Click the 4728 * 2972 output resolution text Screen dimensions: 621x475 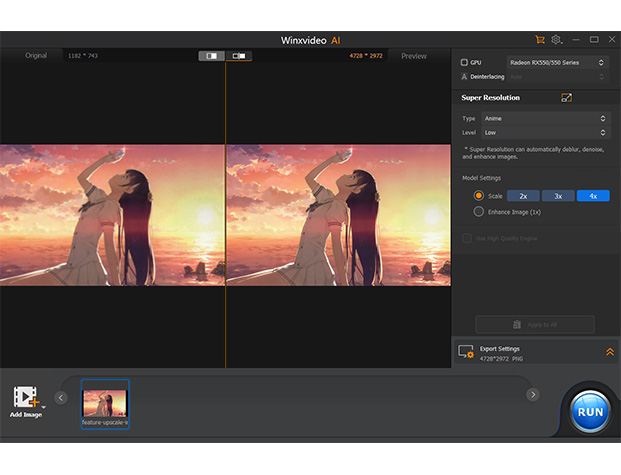tap(366, 56)
